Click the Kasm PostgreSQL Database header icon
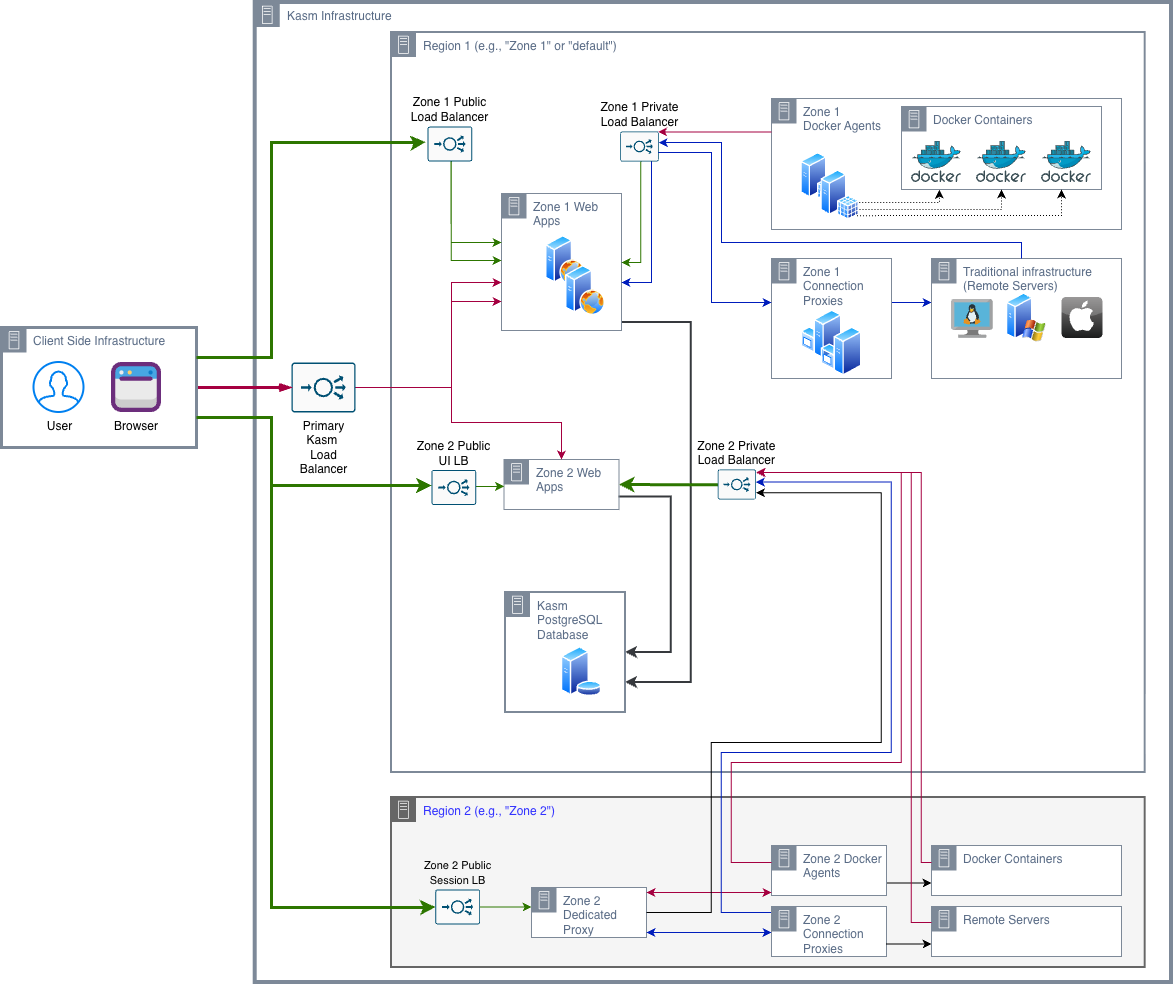This screenshot has height=984, width=1174. (517, 604)
